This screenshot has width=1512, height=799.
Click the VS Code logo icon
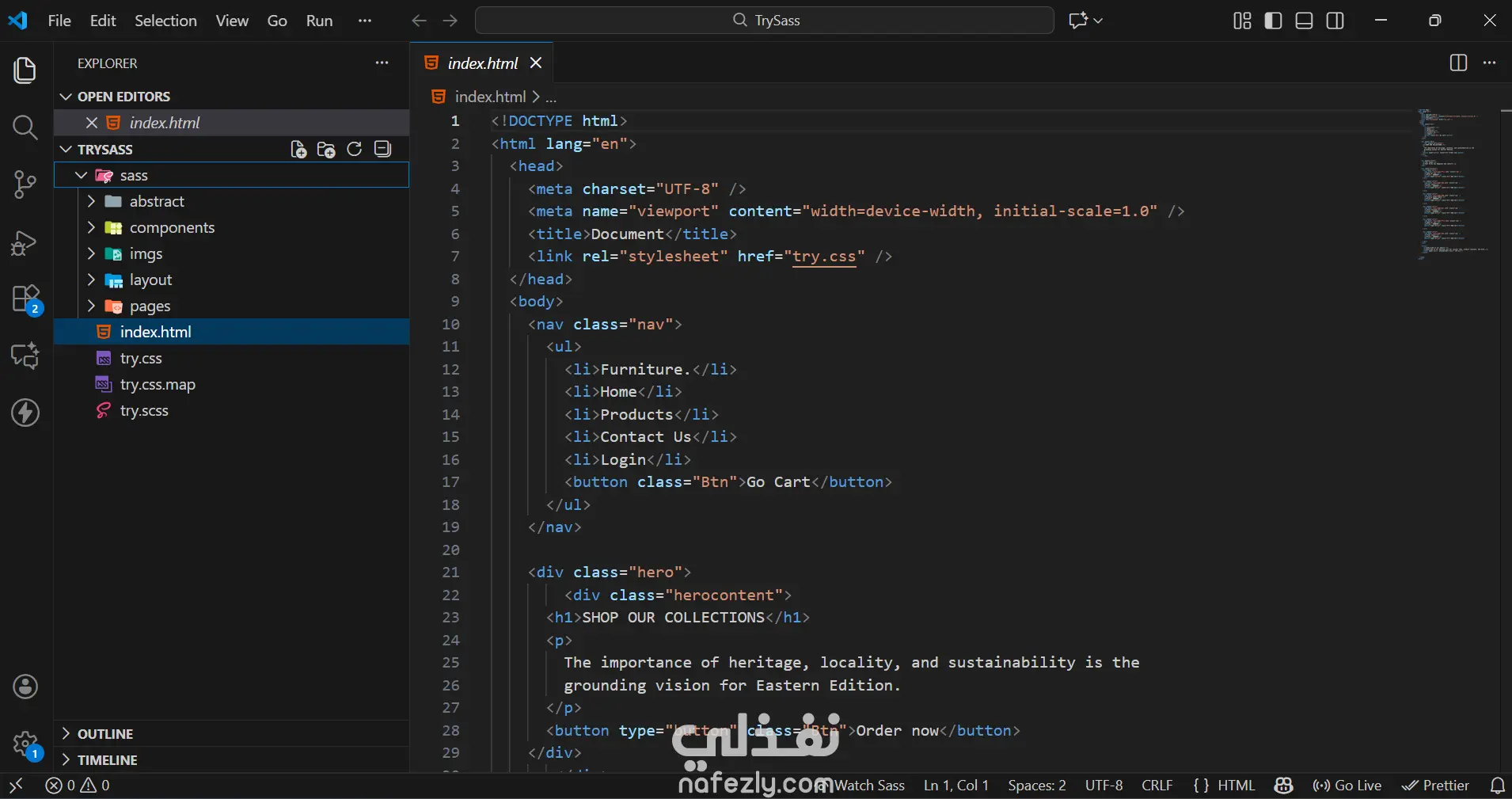(x=17, y=21)
